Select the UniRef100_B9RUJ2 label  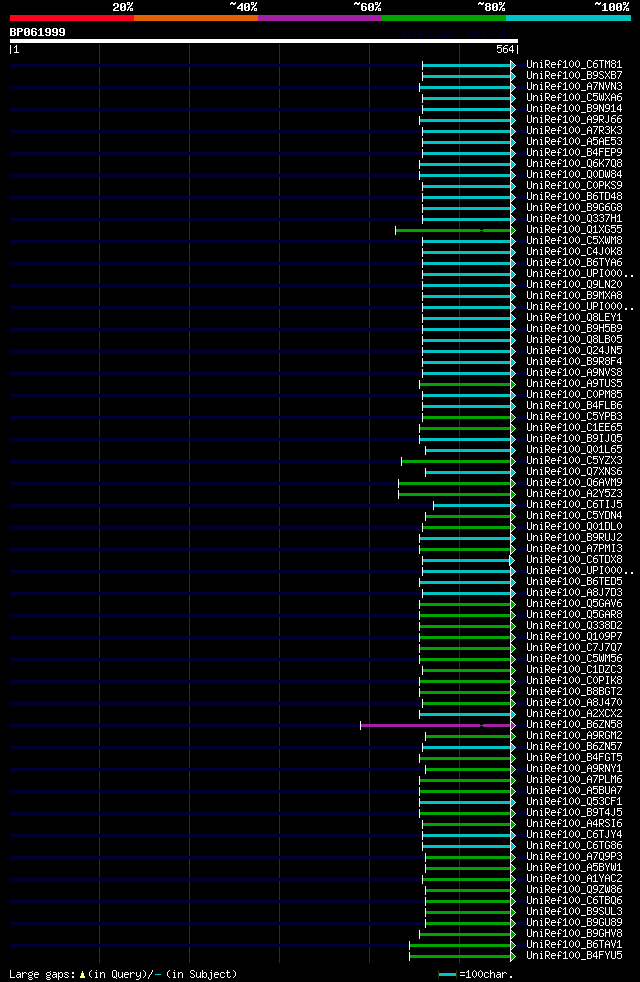[x=574, y=538]
